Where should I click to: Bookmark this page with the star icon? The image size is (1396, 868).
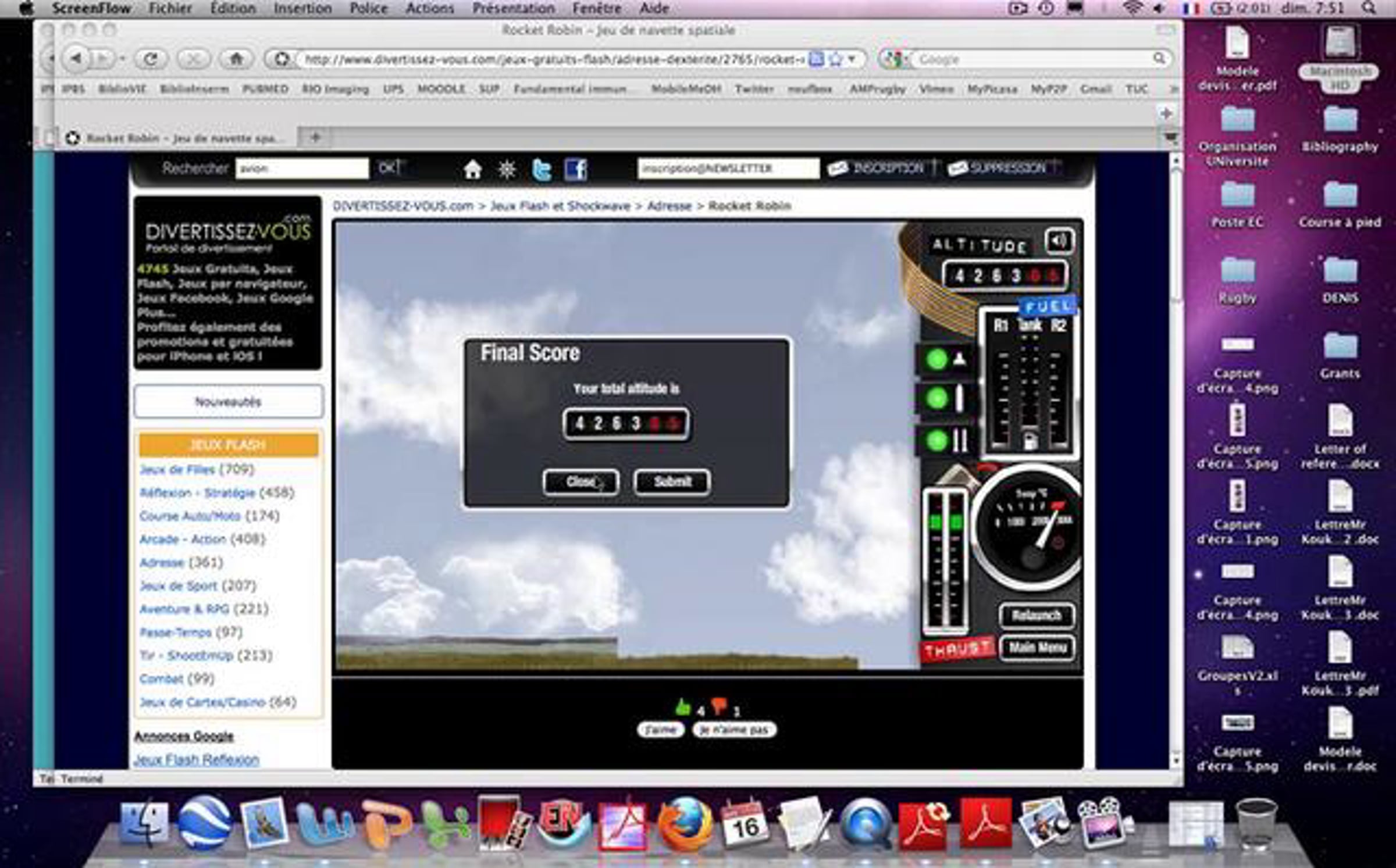click(x=835, y=59)
